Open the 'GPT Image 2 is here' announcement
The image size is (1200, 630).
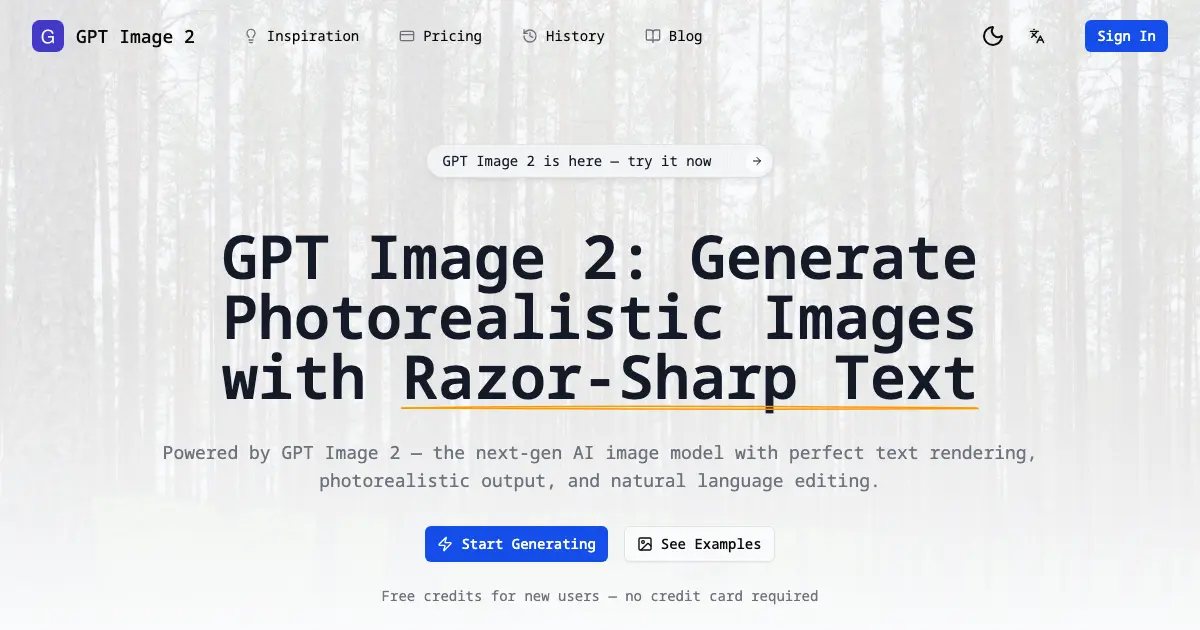pos(600,161)
